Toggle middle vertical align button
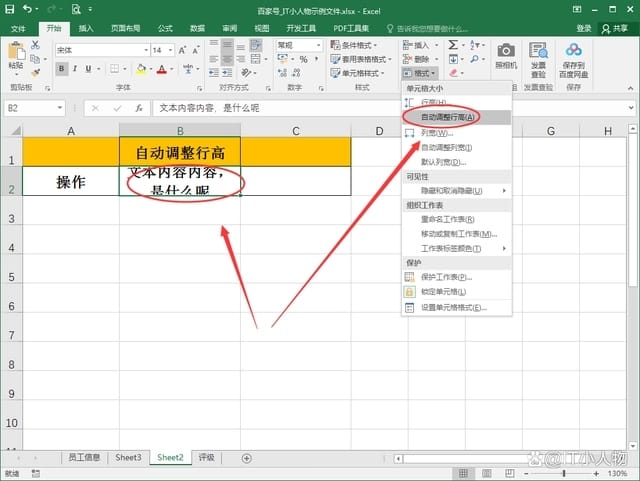The image size is (640, 481). 227,45
